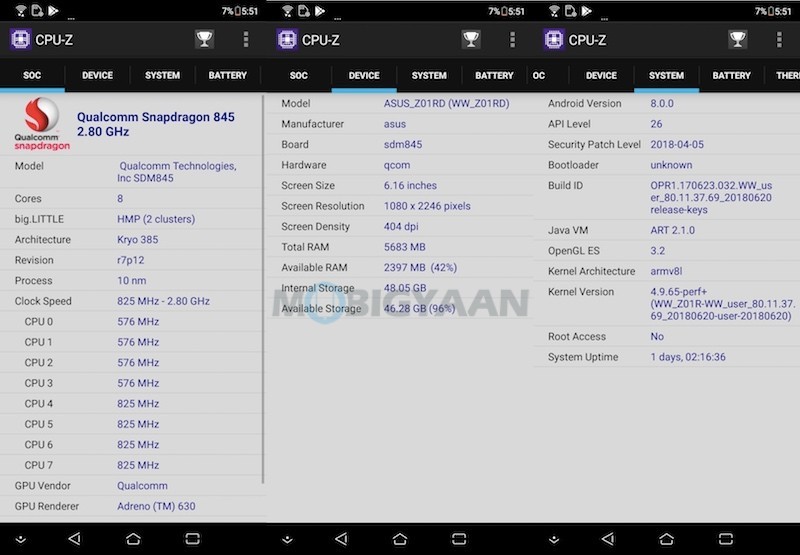Tap the Qualcomm Snapdragon logo
The image size is (800, 555).
coord(42,124)
